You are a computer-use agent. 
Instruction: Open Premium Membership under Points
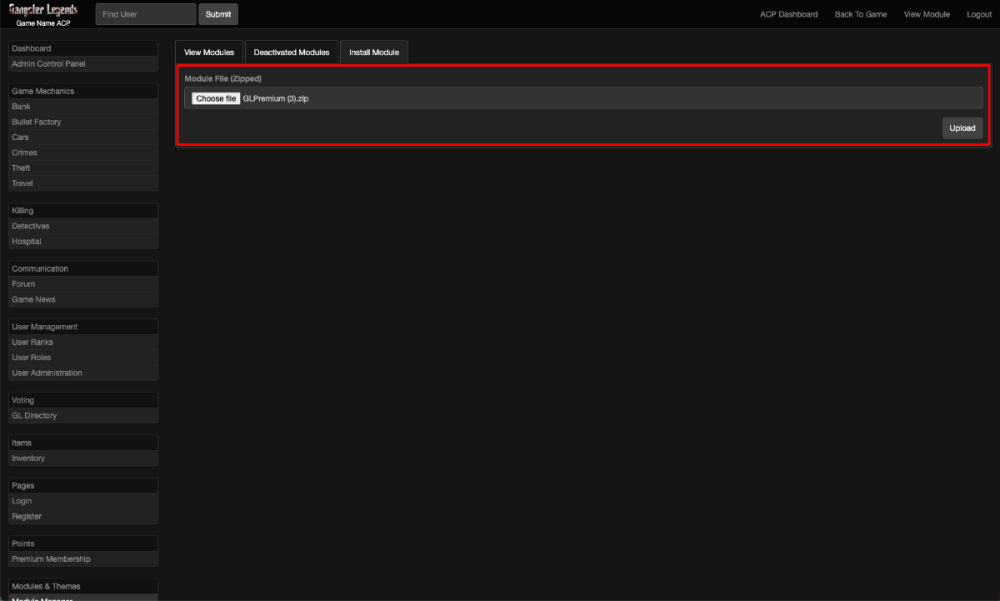[x=51, y=559]
